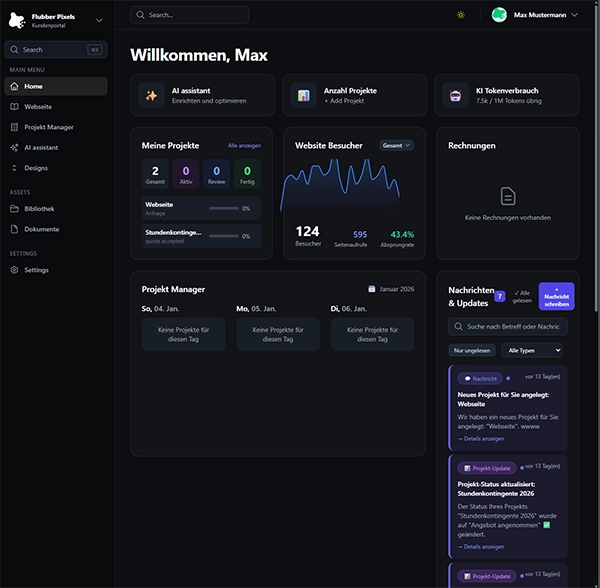Viewport: 600px width, 588px height.
Task: Click the document icon in Rechnungen
Action: pos(508,196)
